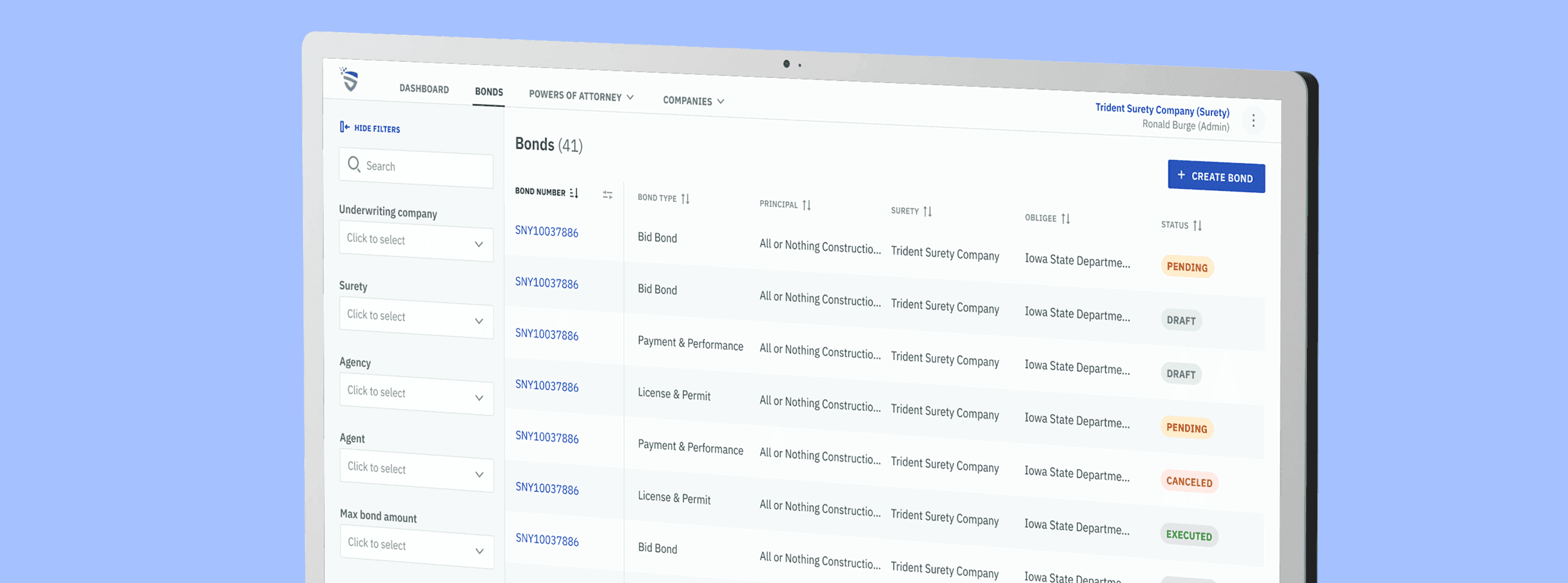Open column settings sliders icon

click(607, 195)
